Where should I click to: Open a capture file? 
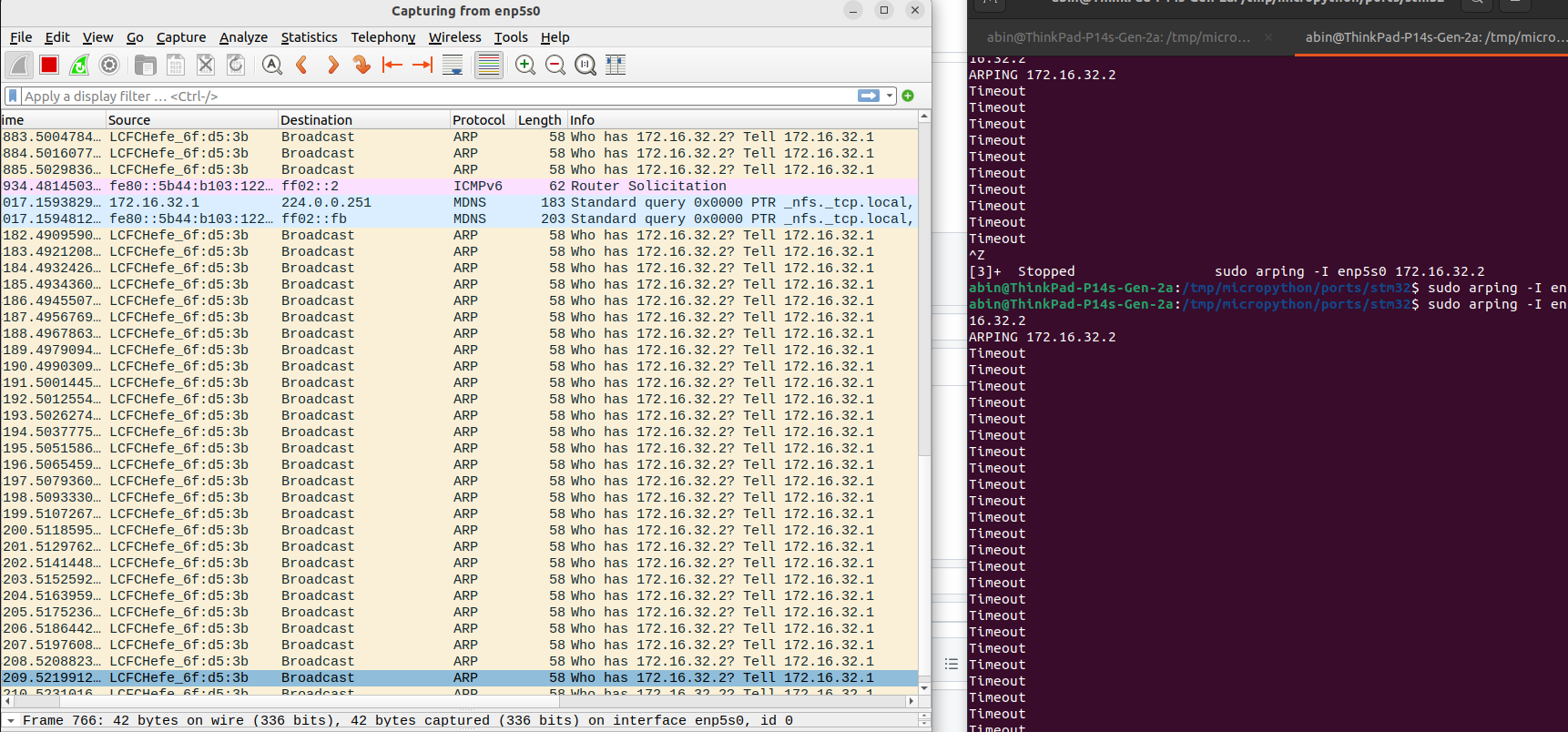[x=145, y=65]
